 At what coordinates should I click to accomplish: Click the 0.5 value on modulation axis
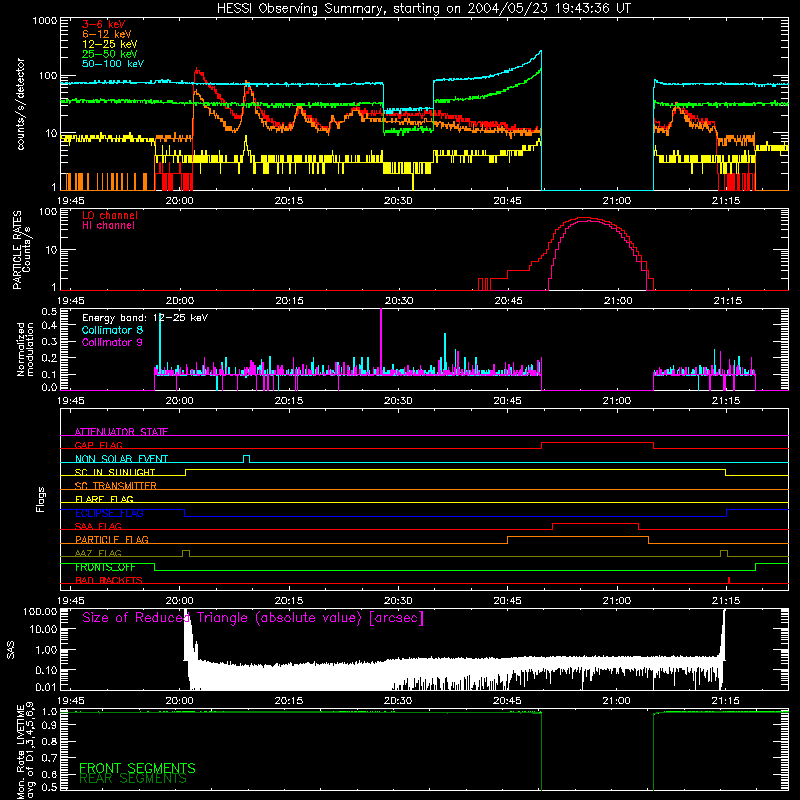click(x=49, y=312)
